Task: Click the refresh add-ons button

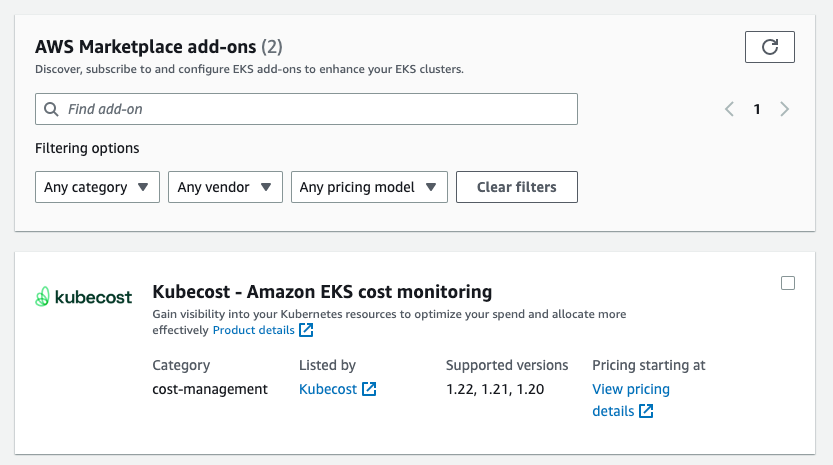Action: click(x=769, y=47)
